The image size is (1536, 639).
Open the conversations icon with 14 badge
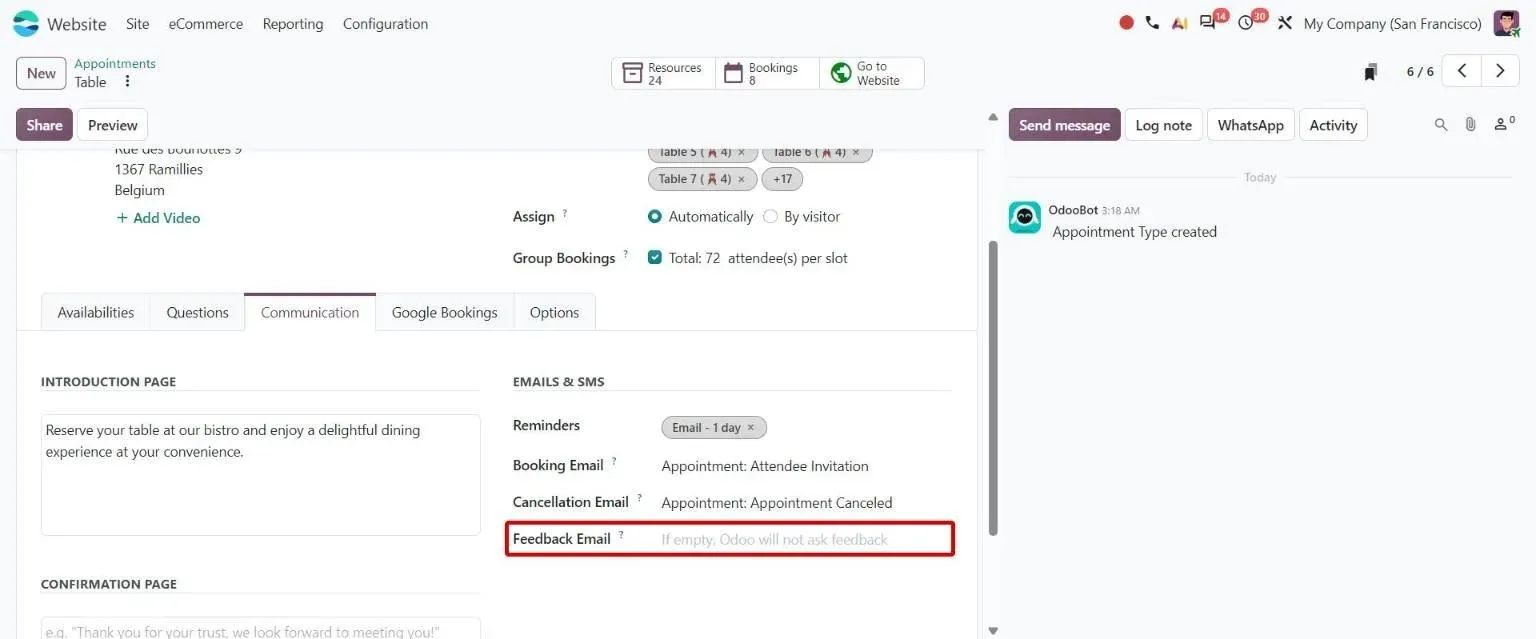pos(1209,23)
